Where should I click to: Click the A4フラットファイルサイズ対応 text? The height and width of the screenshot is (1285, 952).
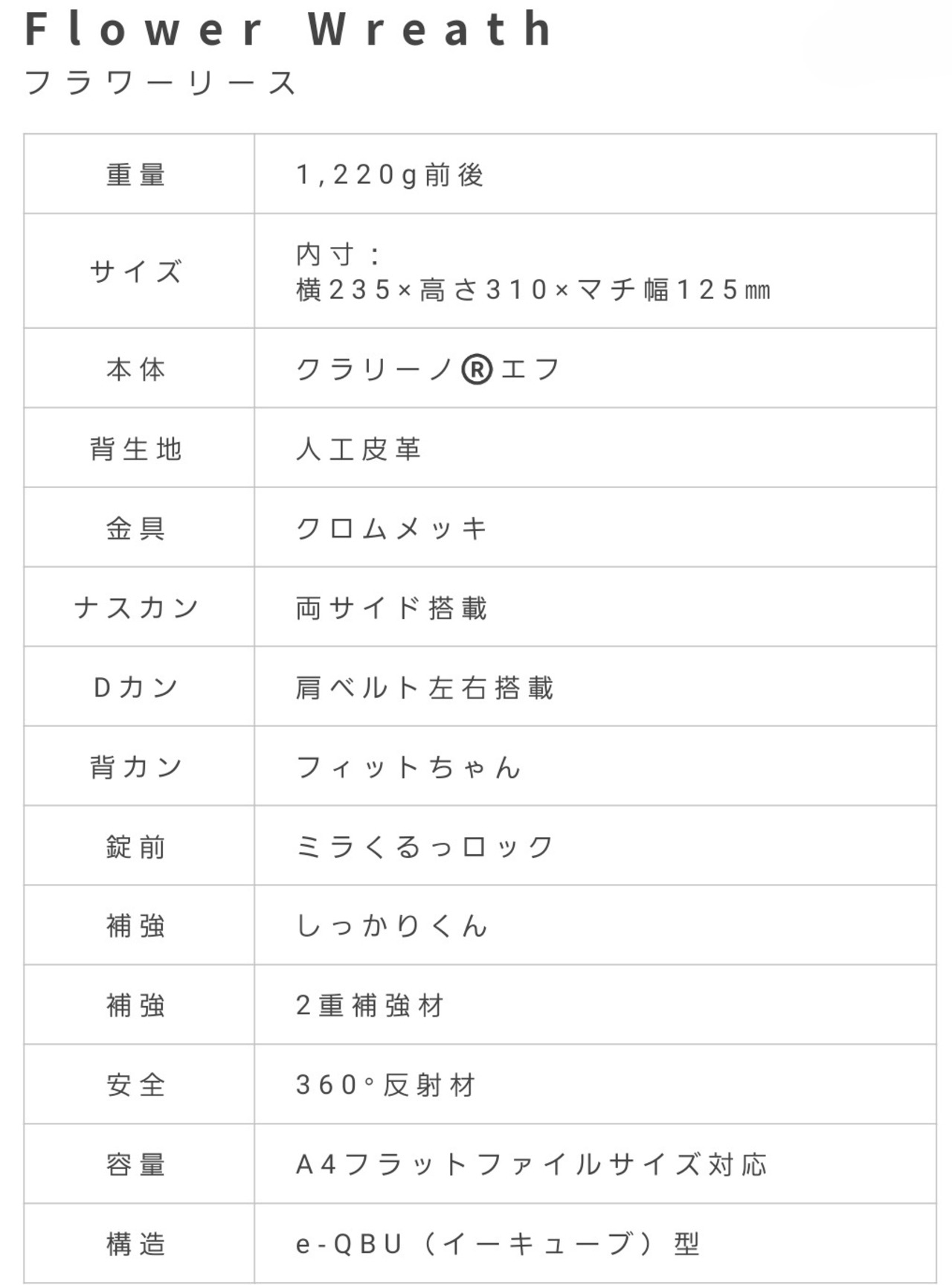(531, 1164)
